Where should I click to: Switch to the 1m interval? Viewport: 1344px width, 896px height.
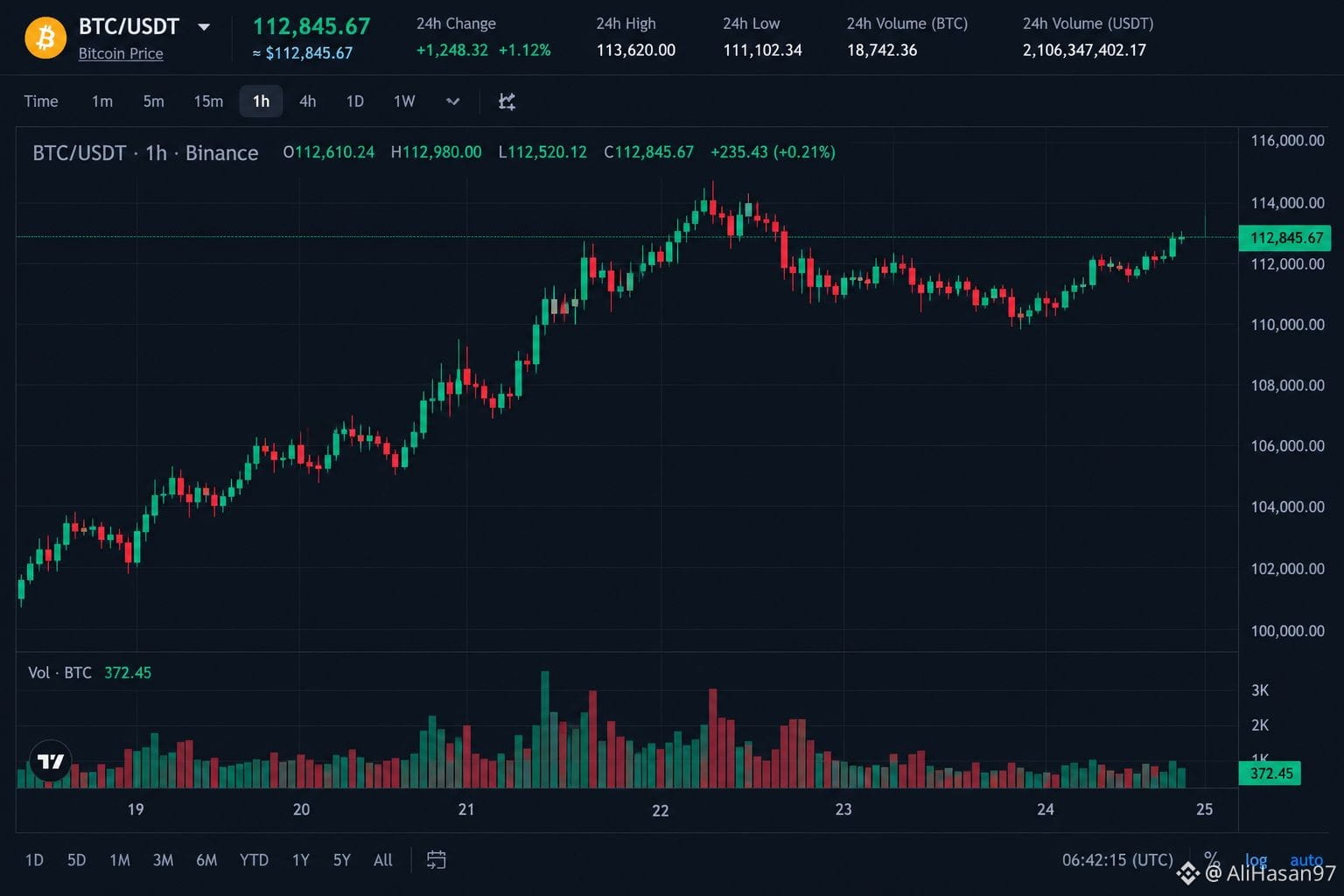pyautogui.click(x=102, y=101)
